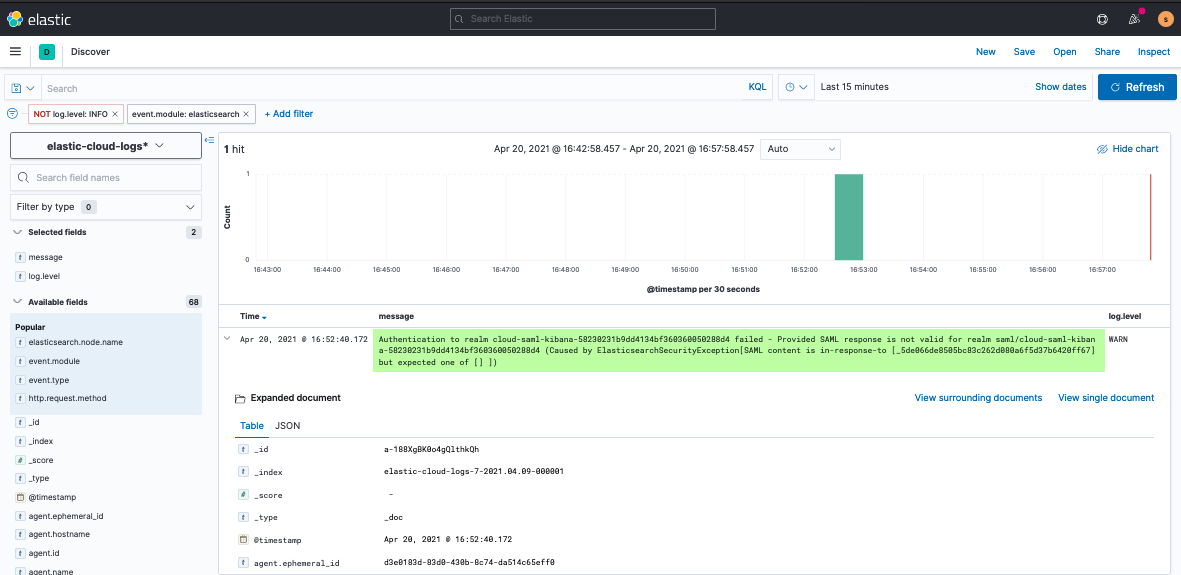Open the elastic-cloud-logs* index pattern dropdown
This screenshot has height=575, width=1181.
[105, 146]
